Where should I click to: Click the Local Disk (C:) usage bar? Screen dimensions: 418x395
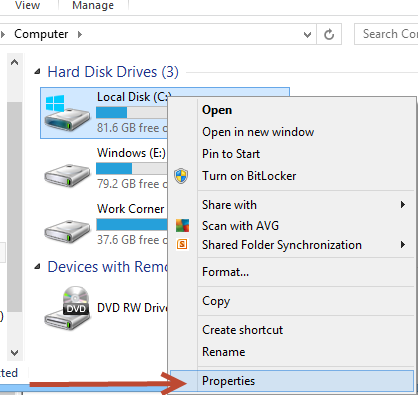[x=132, y=112]
